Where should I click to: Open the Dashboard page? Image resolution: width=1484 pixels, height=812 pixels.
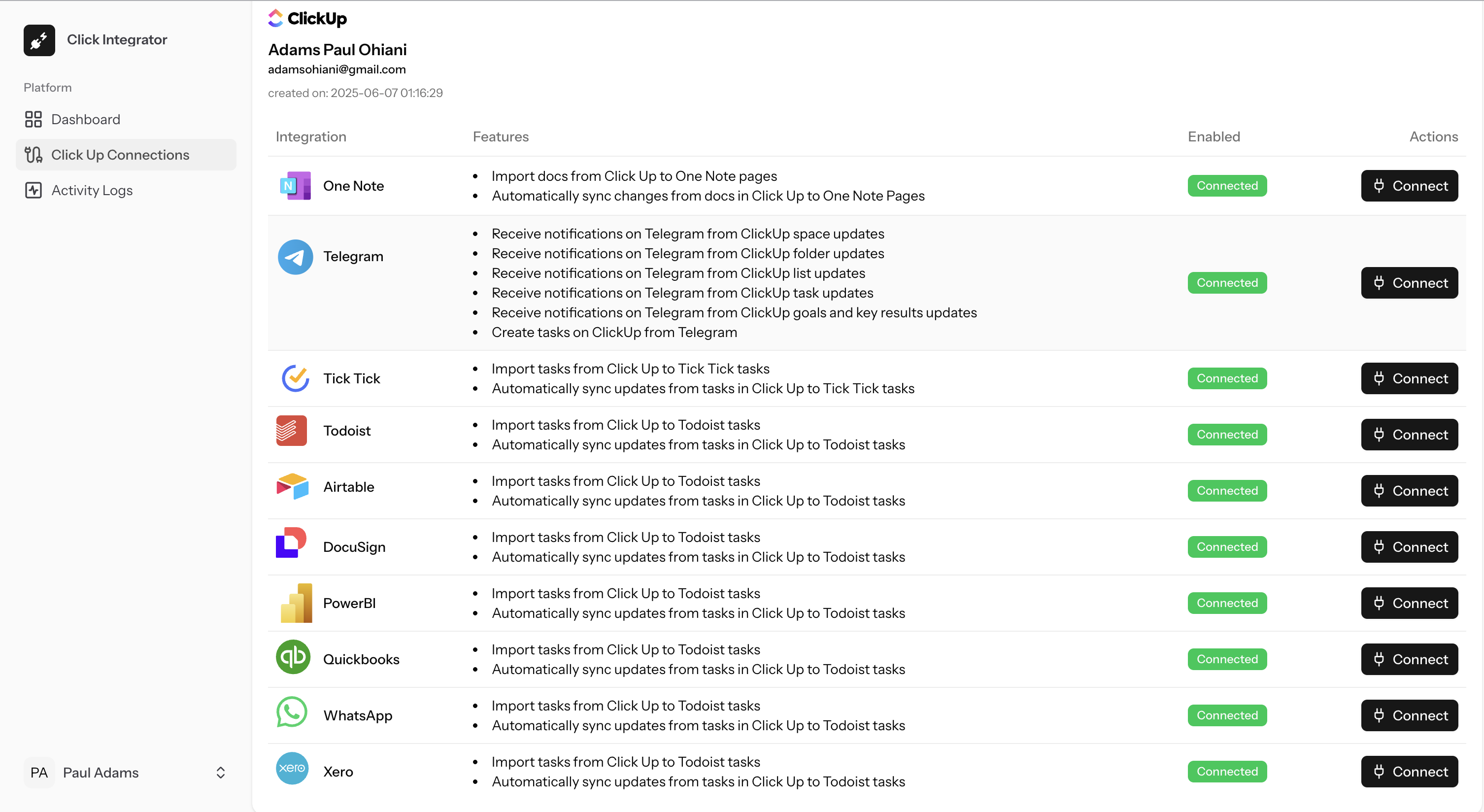click(126, 119)
